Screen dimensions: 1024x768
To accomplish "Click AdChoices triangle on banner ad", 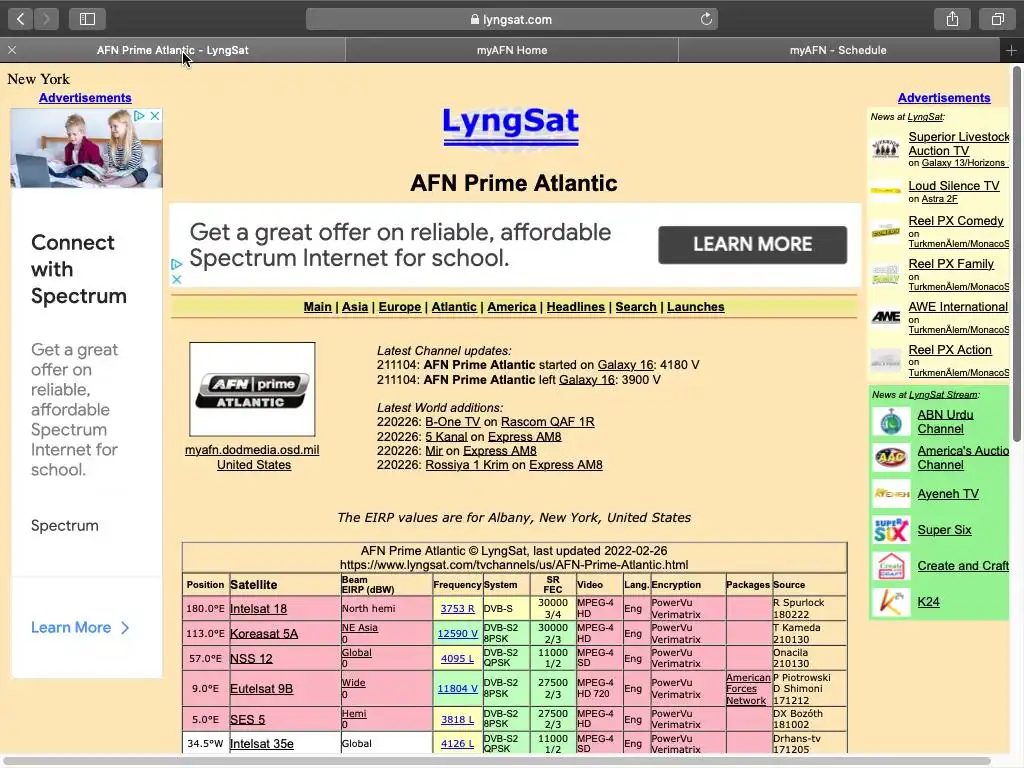I will point(176,264).
